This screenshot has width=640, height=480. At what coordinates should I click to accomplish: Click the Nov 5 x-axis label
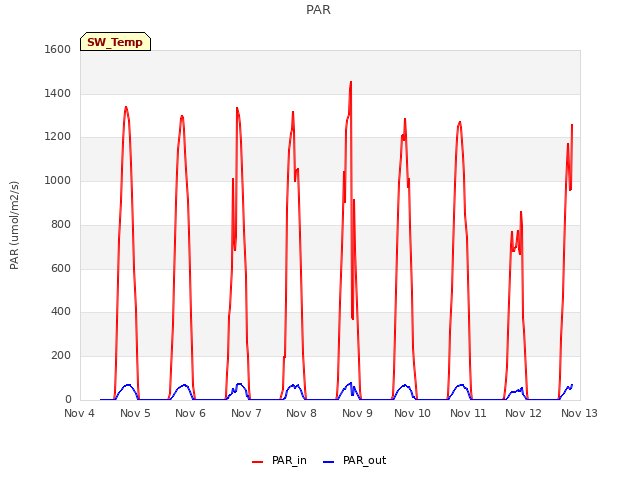click(135, 413)
